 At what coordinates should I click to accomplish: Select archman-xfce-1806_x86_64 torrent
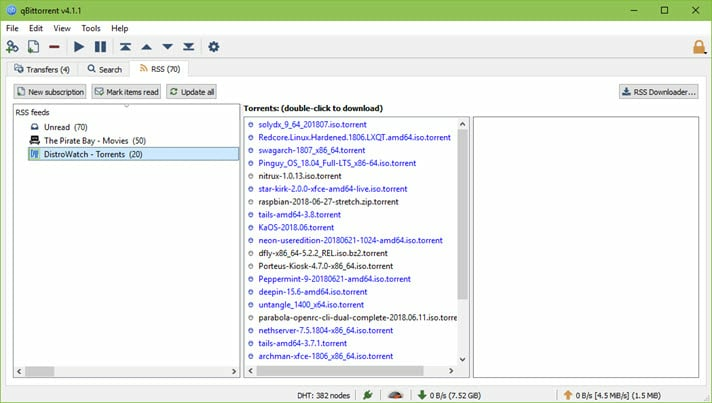pyautogui.click(x=326, y=356)
